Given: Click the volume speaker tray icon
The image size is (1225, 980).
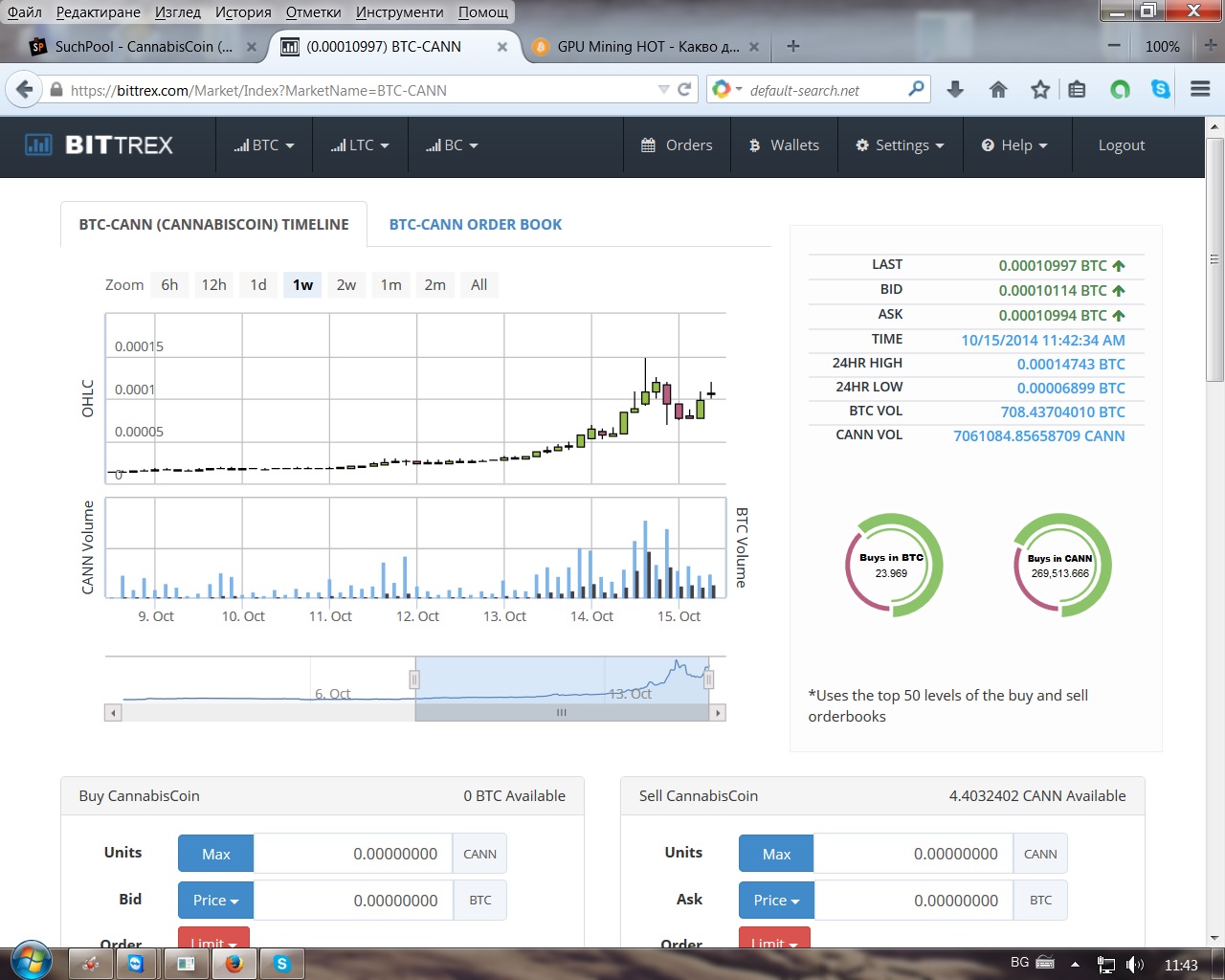Looking at the screenshot, I should tap(1135, 965).
